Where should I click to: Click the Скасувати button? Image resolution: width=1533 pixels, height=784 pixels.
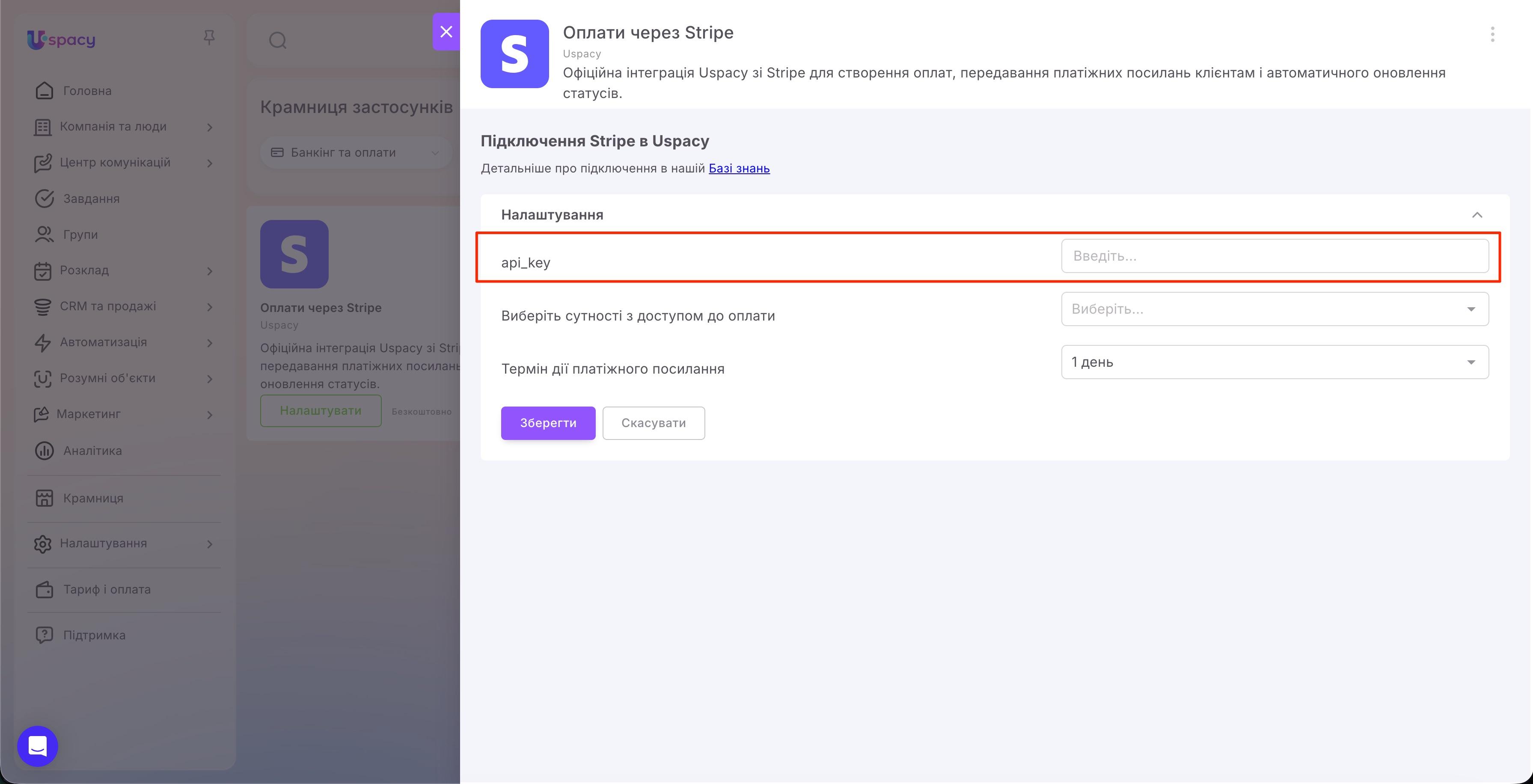[654, 423]
